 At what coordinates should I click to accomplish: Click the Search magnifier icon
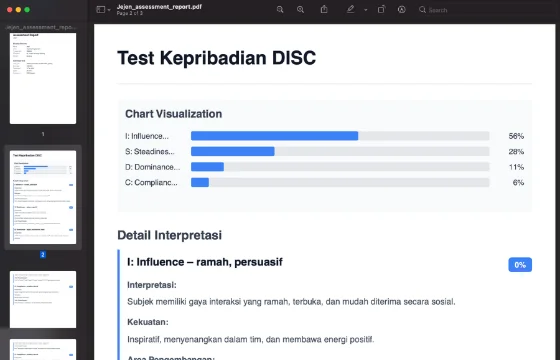pos(422,10)
